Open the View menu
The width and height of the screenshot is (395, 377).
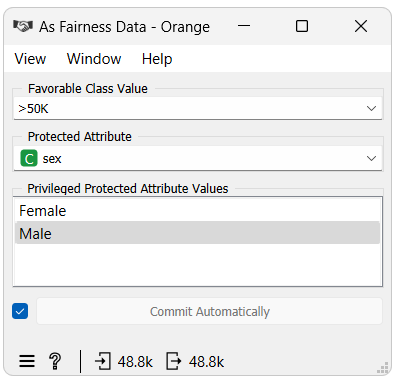point(30,59)
